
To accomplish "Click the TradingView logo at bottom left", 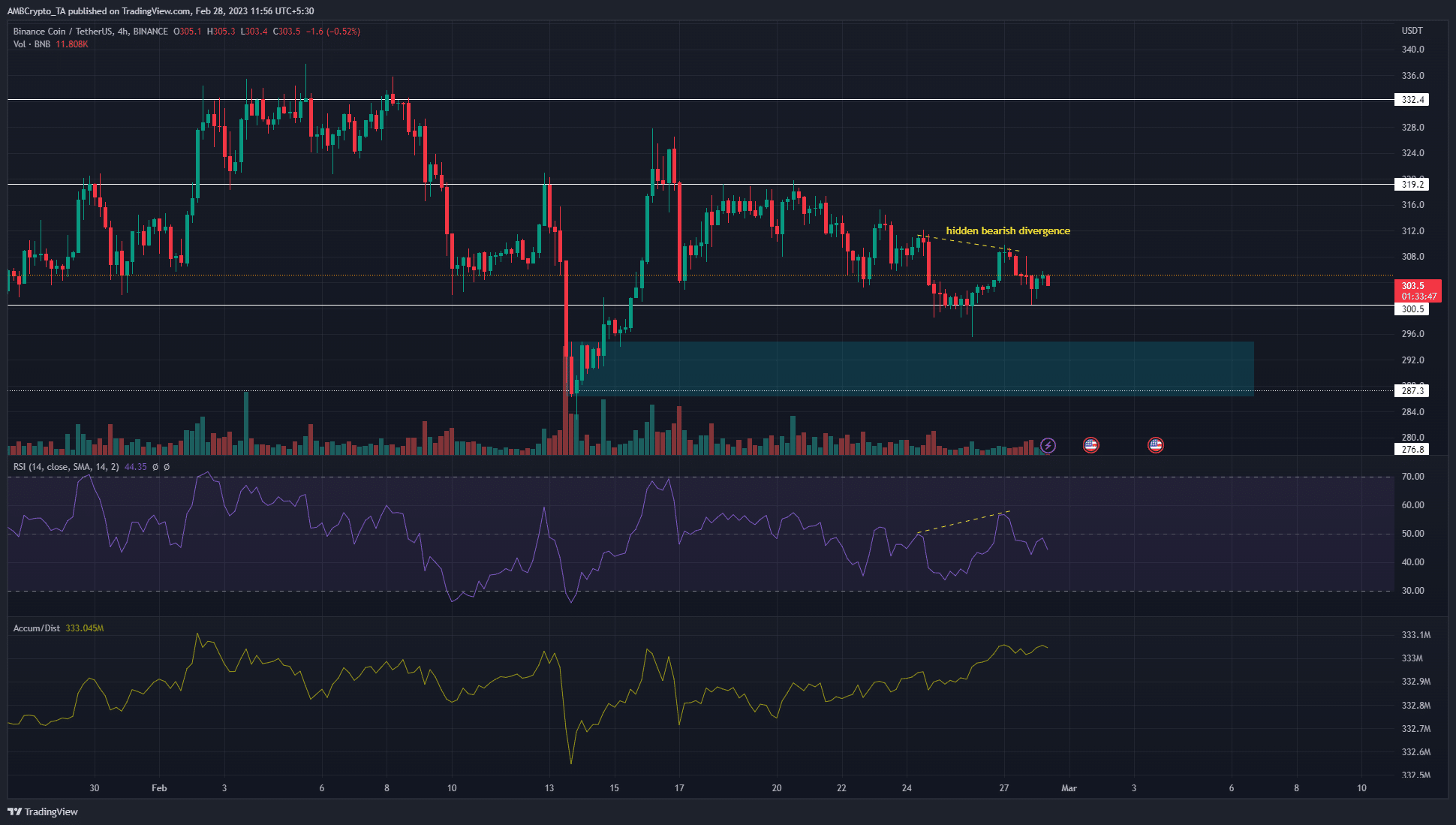I will pyautogui.click(x=43, y=811).
